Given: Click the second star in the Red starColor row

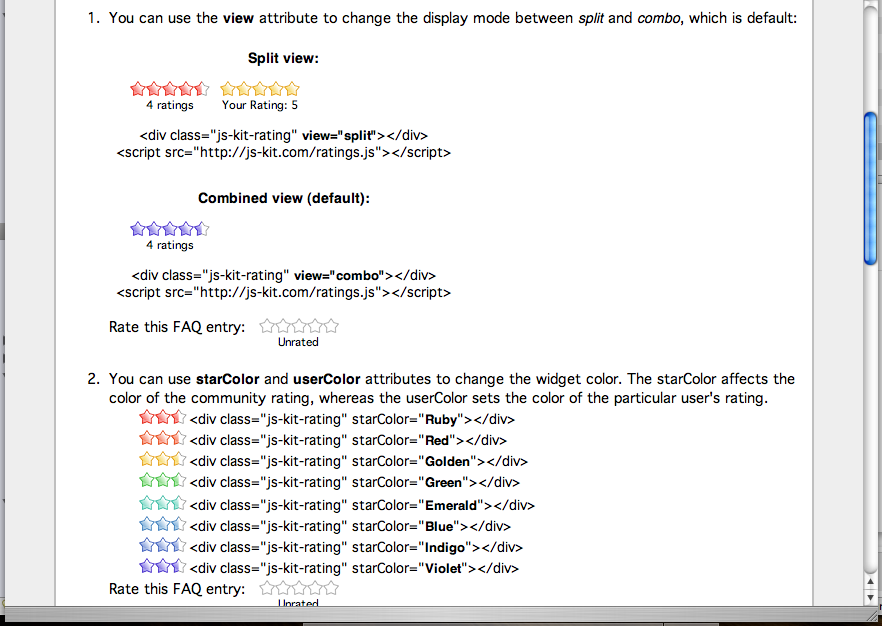Looking at the screenshot, I should point(163,438).
